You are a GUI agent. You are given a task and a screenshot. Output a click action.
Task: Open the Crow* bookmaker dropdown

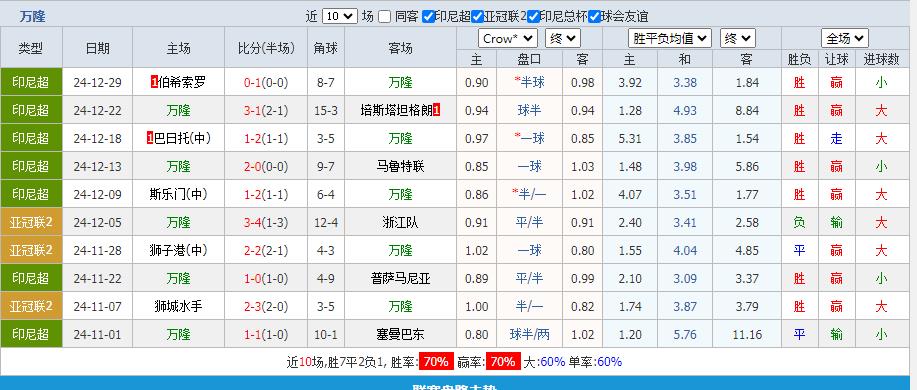(x=508, y=39)
